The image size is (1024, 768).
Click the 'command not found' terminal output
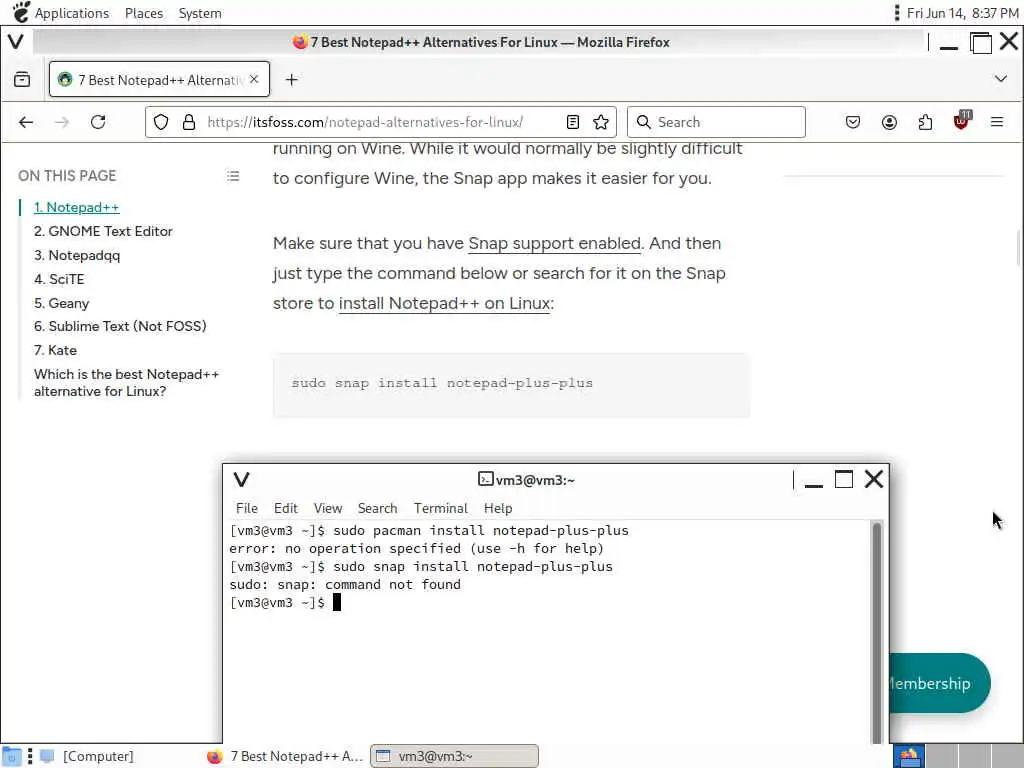345,584
